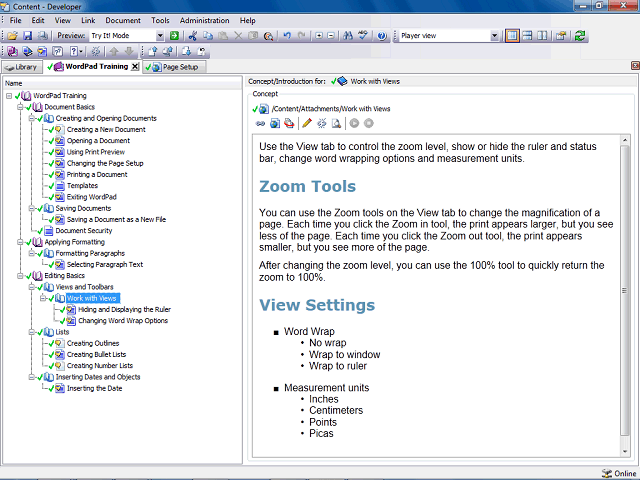Click the concept scrollbar up arrow
This screenshot has width=640, height=480.
click(x=624, y=140)
